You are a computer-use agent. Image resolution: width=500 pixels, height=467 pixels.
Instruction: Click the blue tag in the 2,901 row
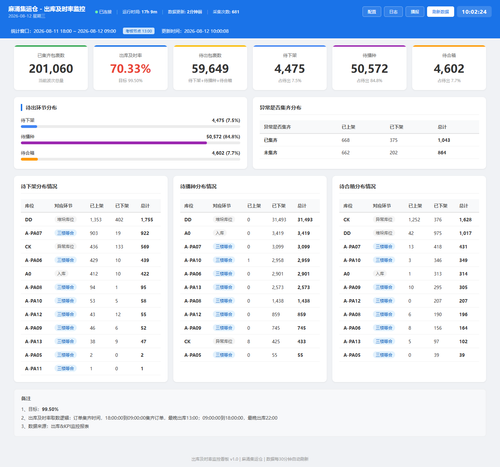click(x=224, y=274)
